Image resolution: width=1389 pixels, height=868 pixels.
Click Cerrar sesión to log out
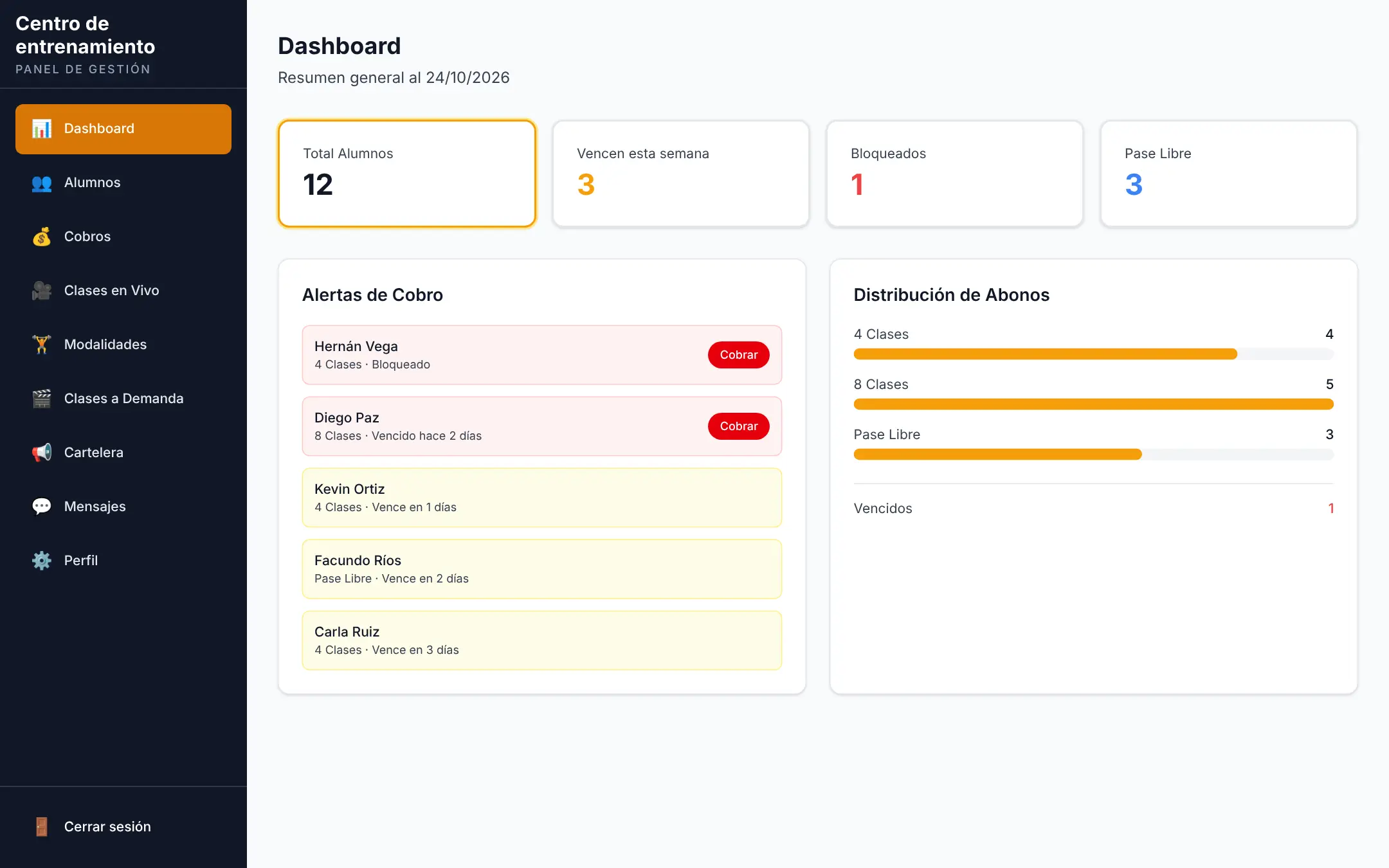[x=123, y=827]
